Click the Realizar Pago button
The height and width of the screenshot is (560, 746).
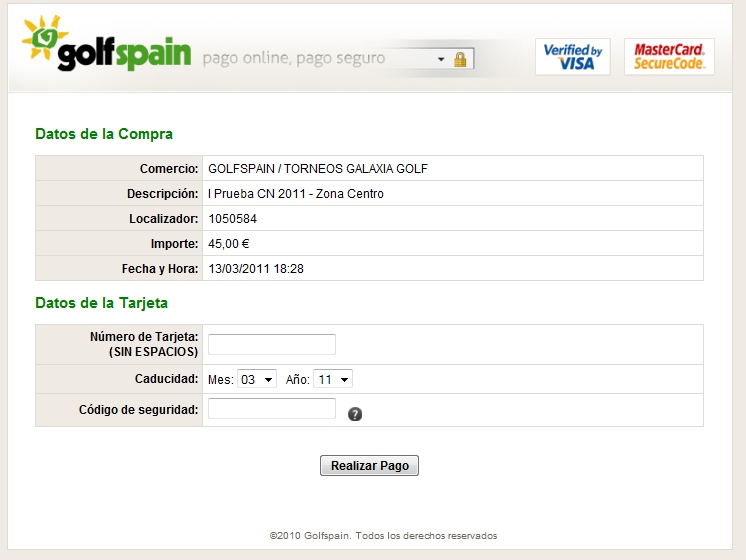(x=369, y=465)
